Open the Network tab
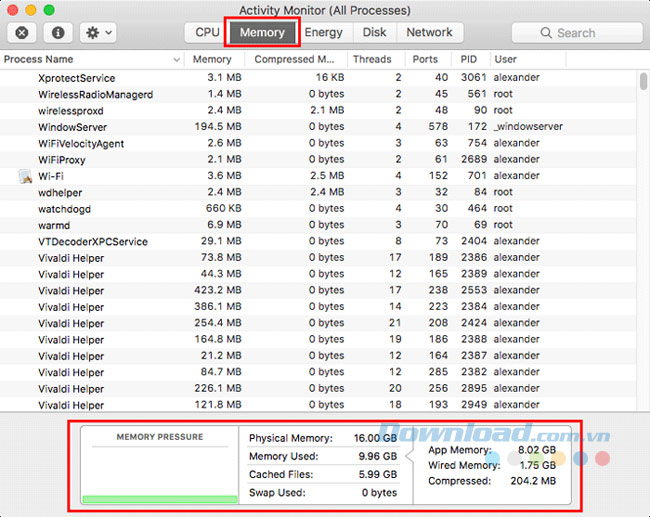This screenshot has height=517, width=650. pos(429,32)
